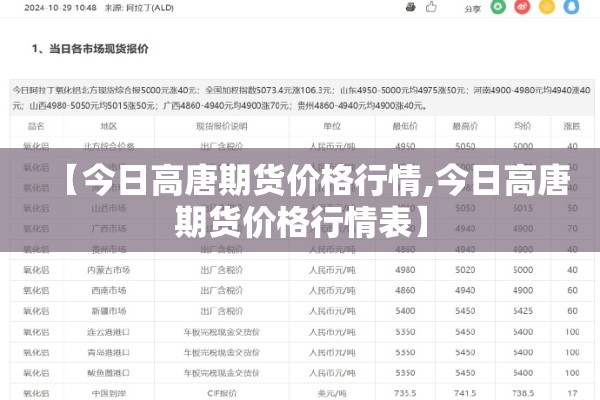Click change value 100 in 连云港港口 row
Viewport: 600px width, 400px height.
(572, 332)
